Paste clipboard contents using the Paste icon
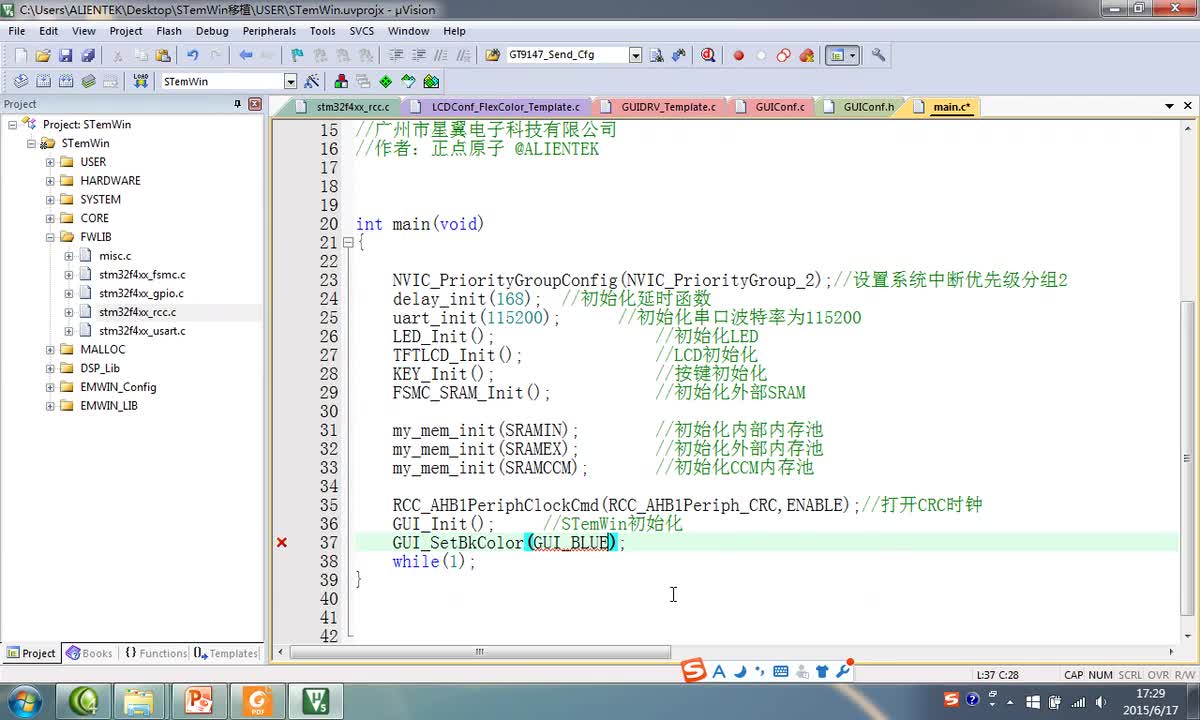The image size is (1200, 720). point(163,55)
